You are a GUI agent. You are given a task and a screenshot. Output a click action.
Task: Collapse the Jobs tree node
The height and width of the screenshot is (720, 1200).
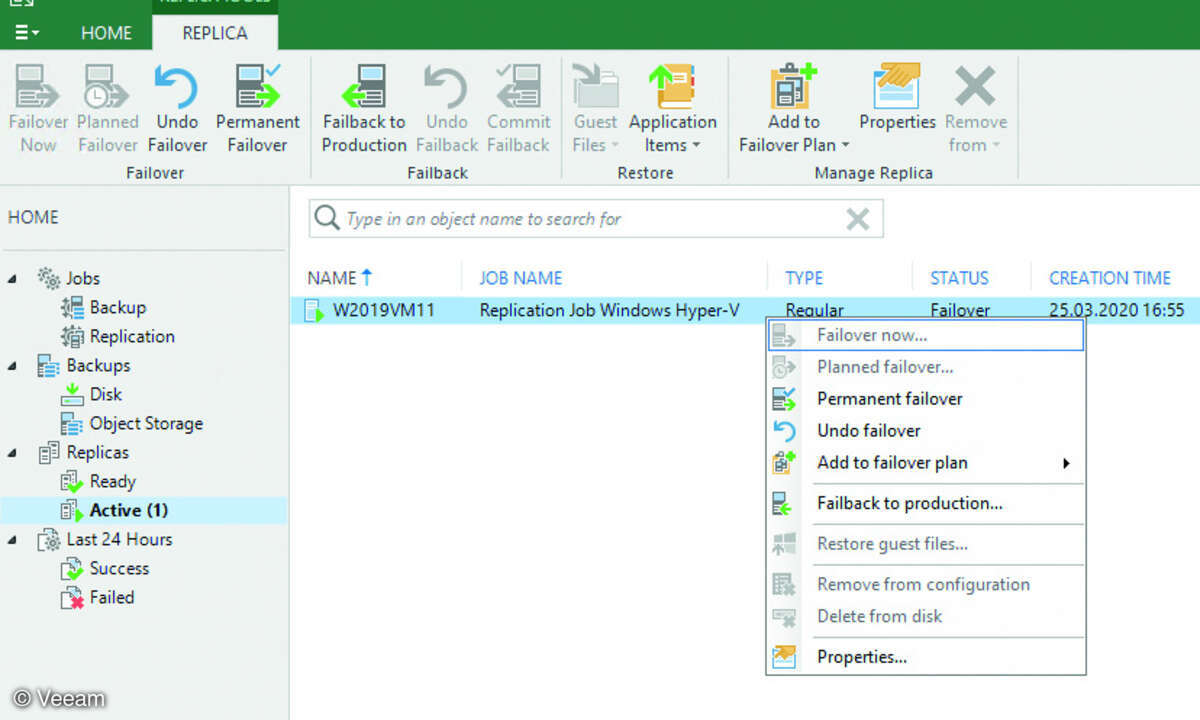click(13, 278)
